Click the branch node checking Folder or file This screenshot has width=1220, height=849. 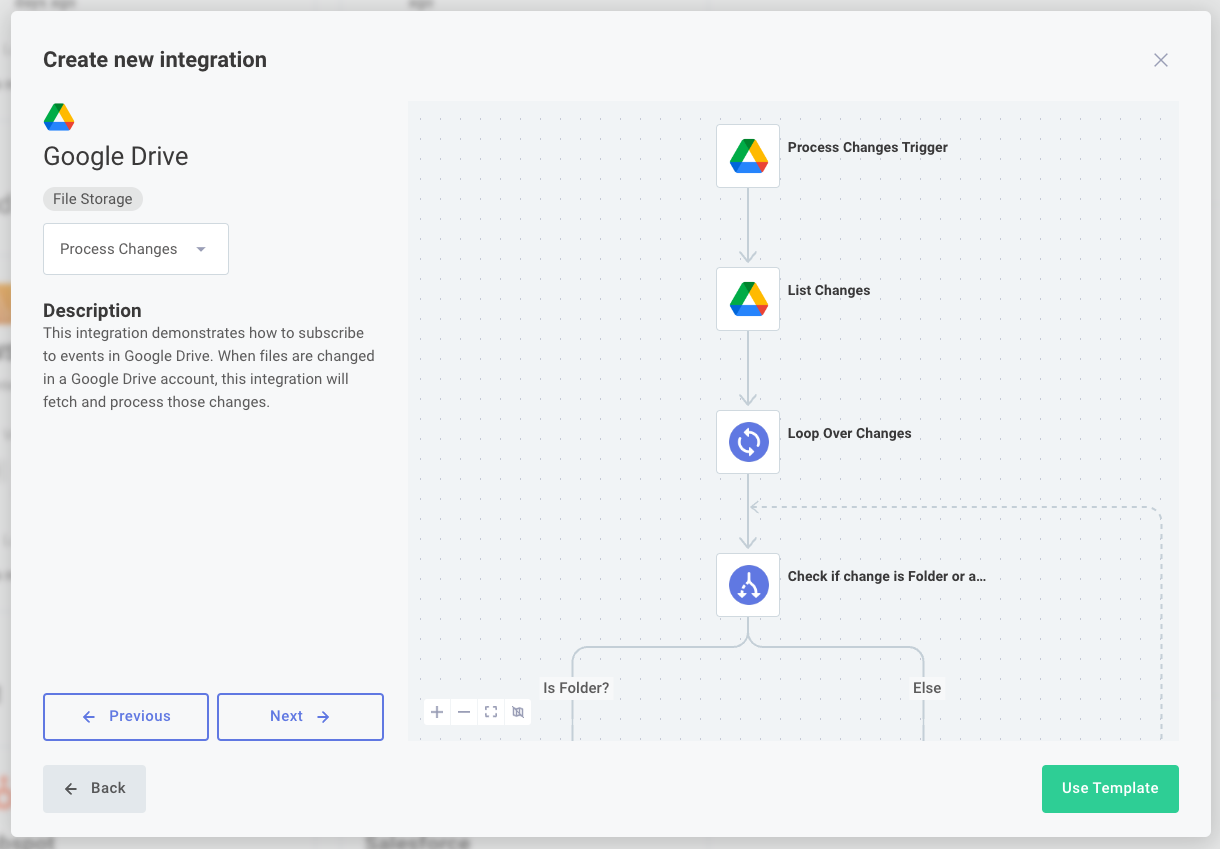tap(748, 585)
